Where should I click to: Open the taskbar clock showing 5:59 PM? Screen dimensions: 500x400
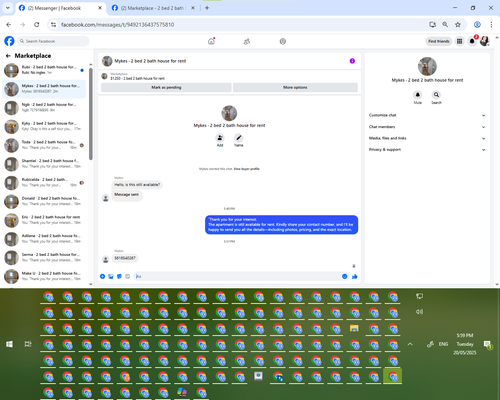tap(465, 344)
